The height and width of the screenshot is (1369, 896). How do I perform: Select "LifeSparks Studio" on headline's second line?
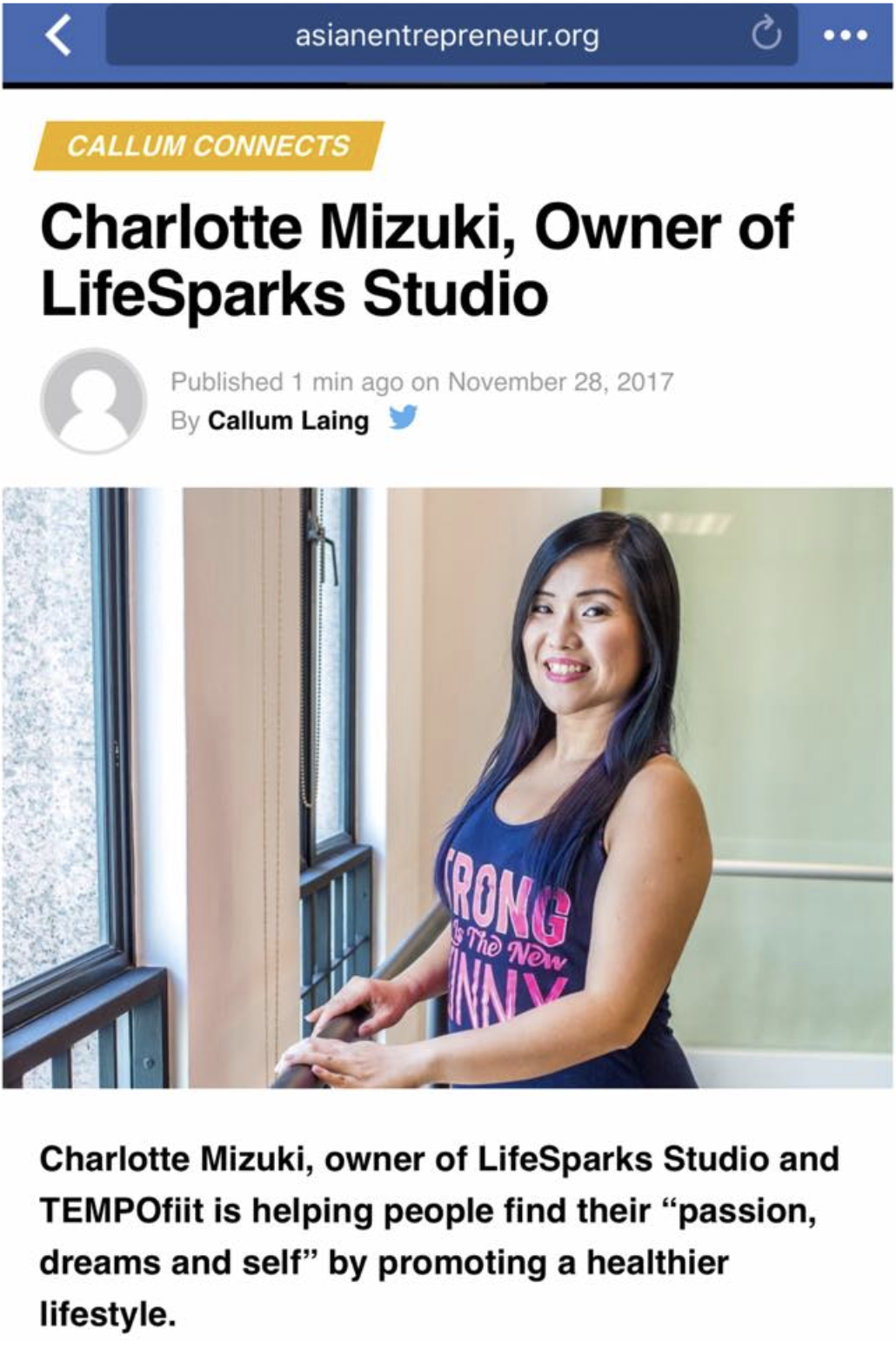[294, 294]
